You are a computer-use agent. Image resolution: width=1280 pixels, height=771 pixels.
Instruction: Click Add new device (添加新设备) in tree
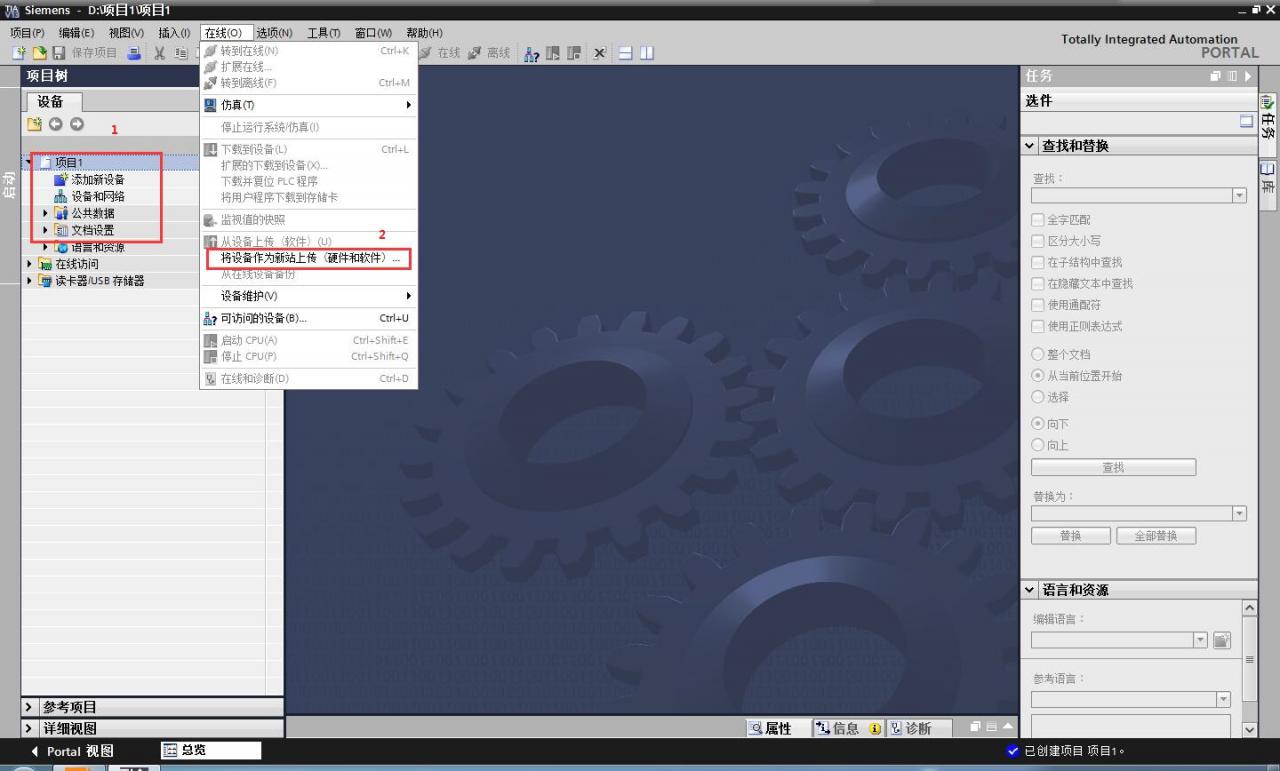click(98, 179)
